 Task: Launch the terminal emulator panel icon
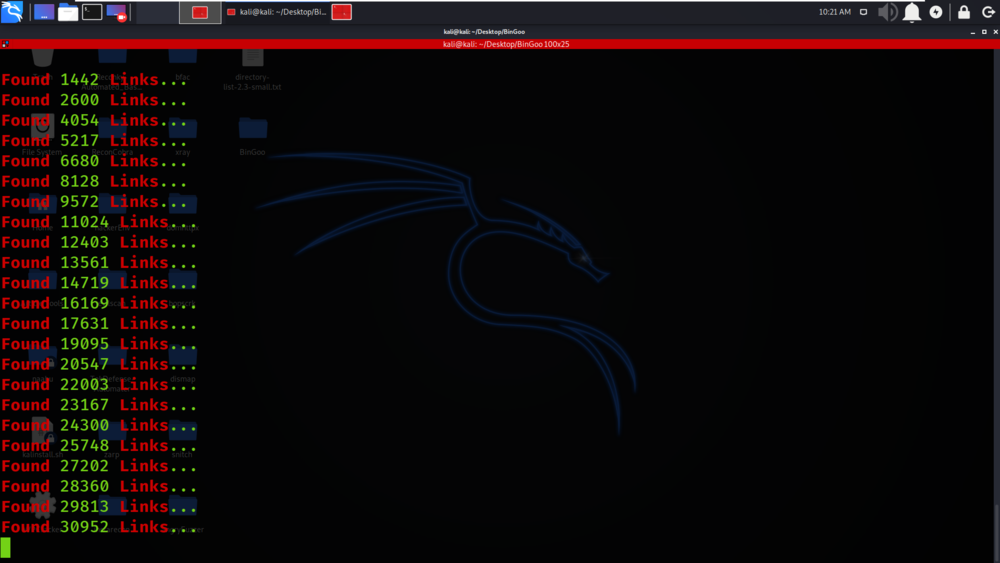click(x=92, y=11)
